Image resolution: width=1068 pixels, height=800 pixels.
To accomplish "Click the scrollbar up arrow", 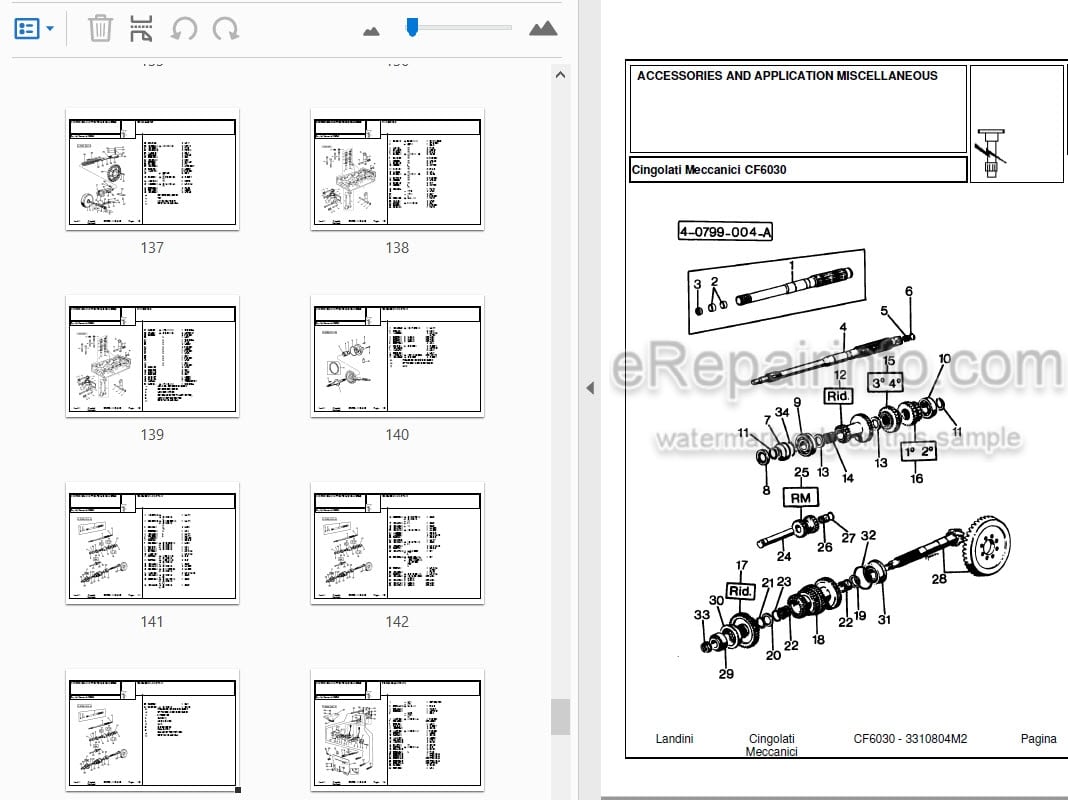I will pos(560,75).
